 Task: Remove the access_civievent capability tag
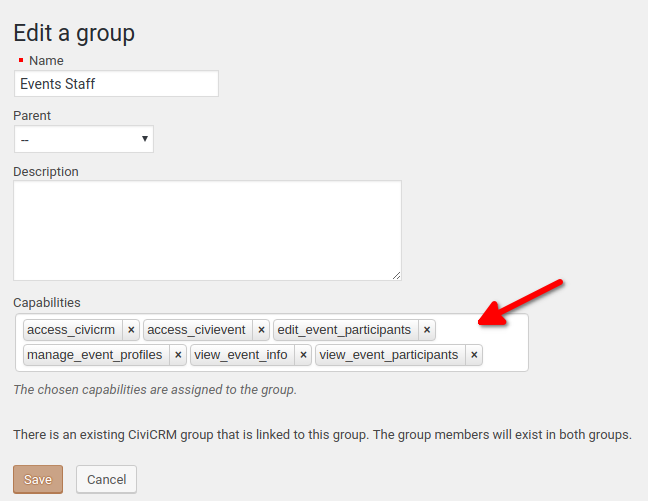coord(261,330)
